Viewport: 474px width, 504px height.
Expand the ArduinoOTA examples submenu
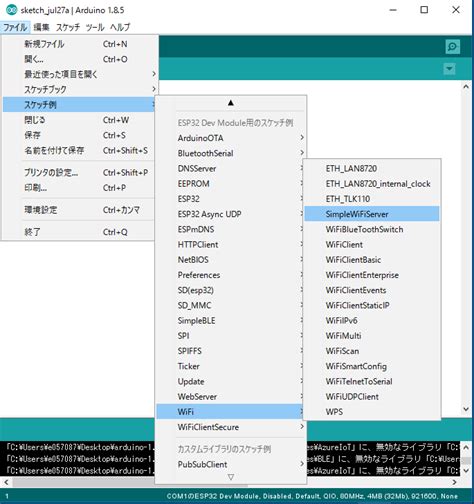(231, 138)
